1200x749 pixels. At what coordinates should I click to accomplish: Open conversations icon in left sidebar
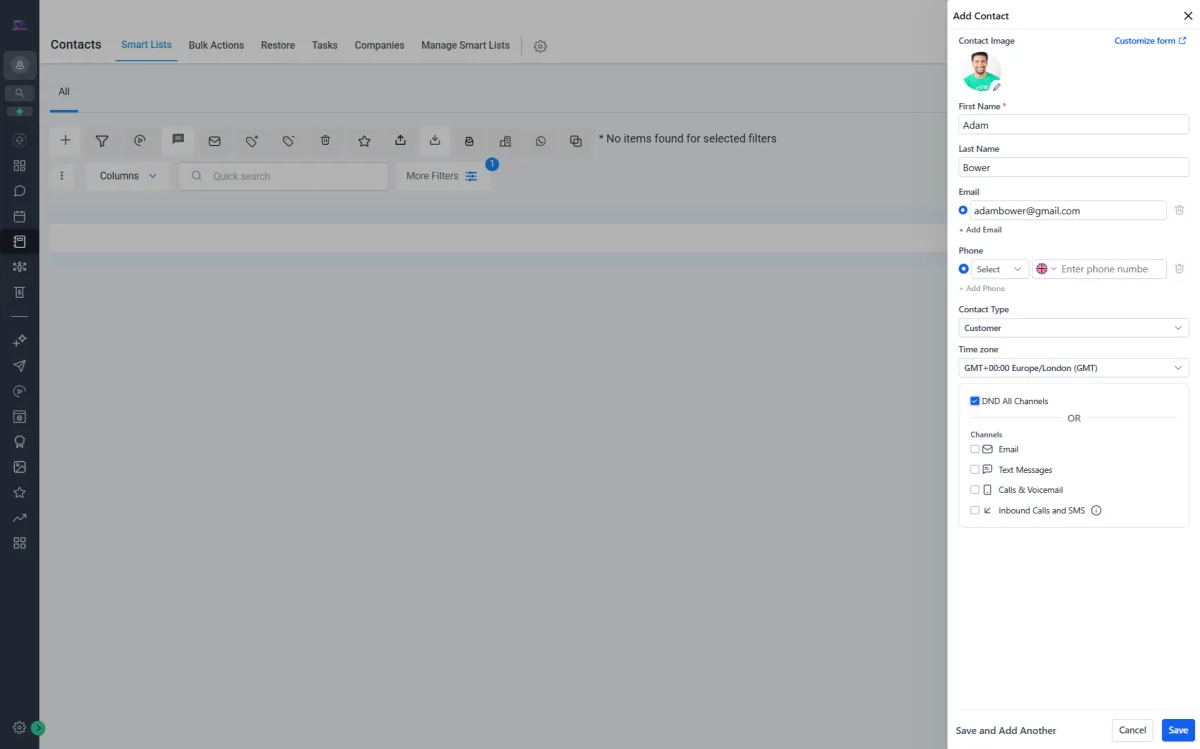(19, 191)
